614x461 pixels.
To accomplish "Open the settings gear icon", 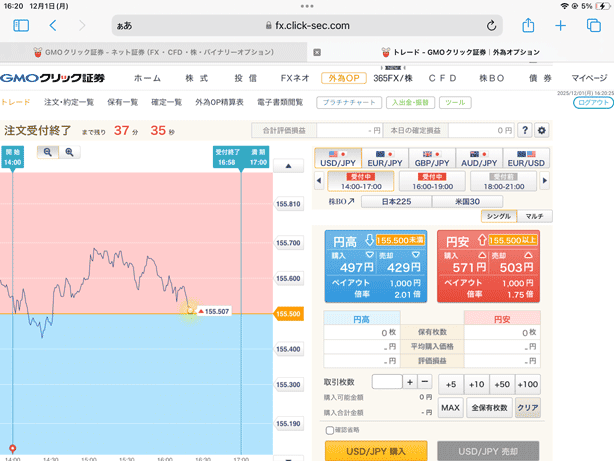I will coord(542,130).
